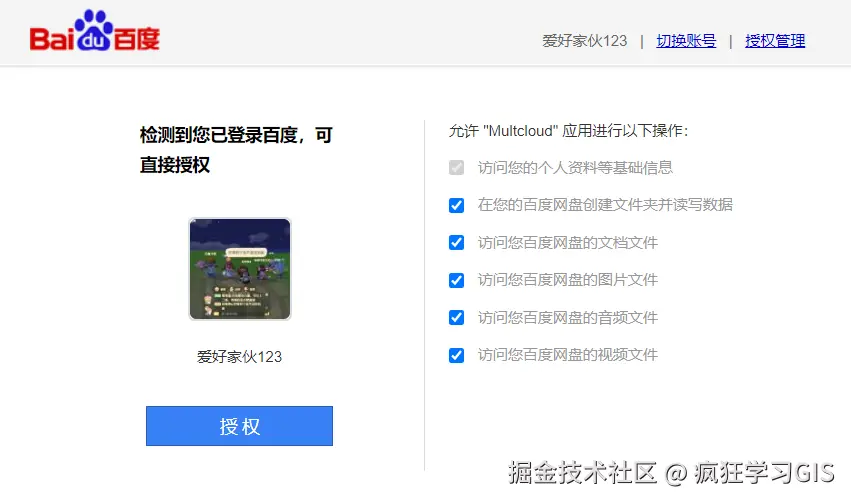Click the user avatar thumbnail
Screen dimensions: 851x503
pyautogui.click(x=240, y=269)
